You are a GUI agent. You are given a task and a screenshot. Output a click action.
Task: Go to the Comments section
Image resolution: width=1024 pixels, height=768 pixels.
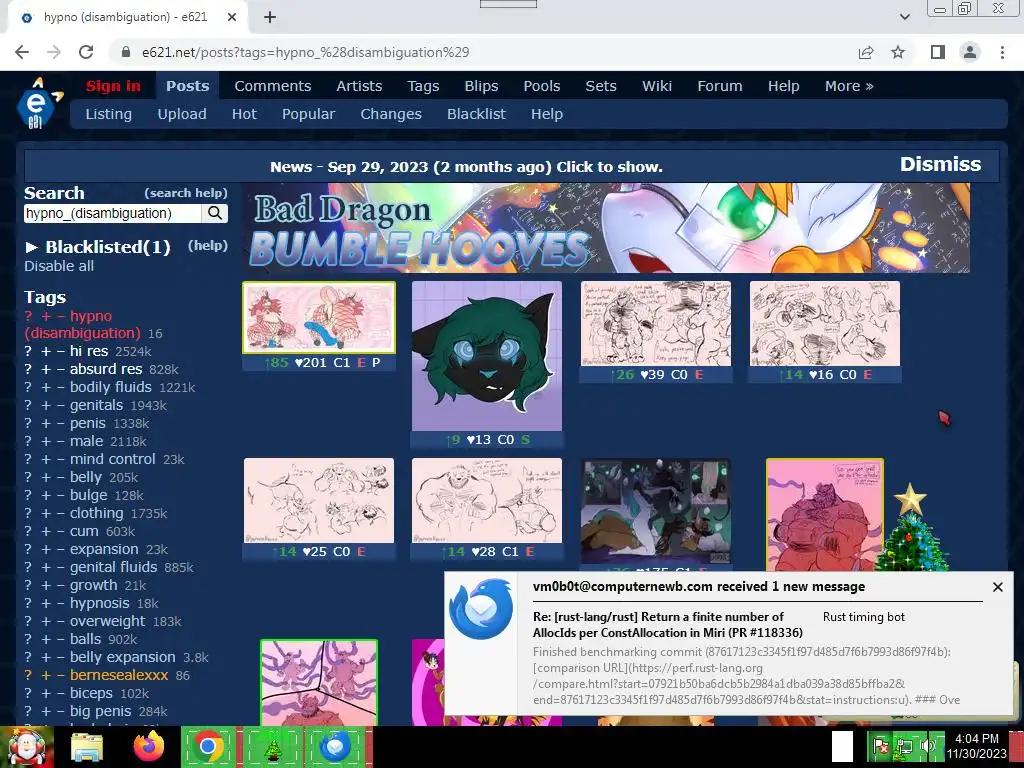click(x=272, y=86)
